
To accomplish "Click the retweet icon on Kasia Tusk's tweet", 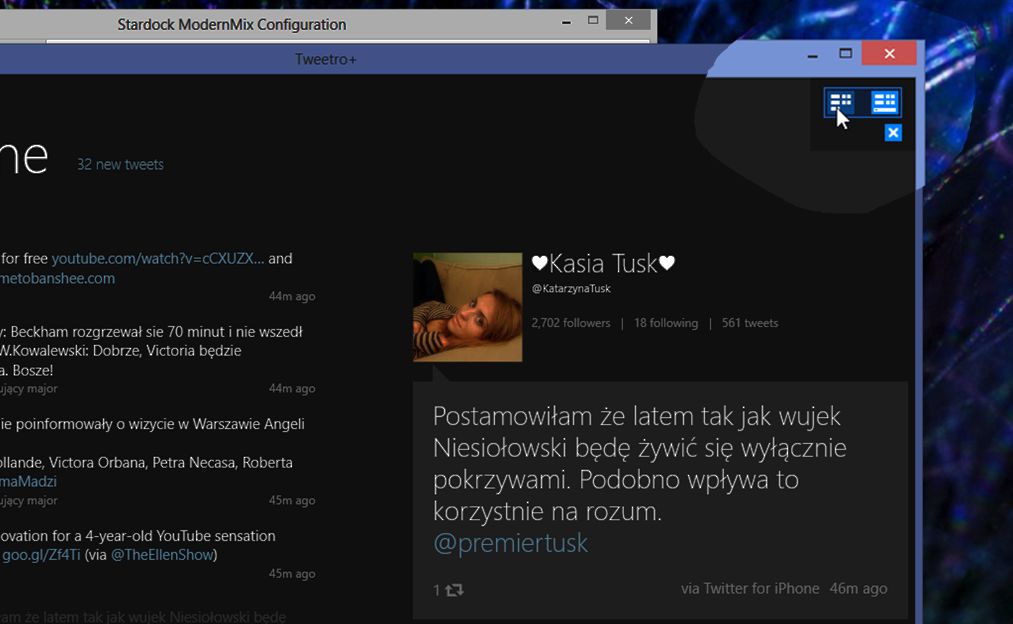I will 454,590.
